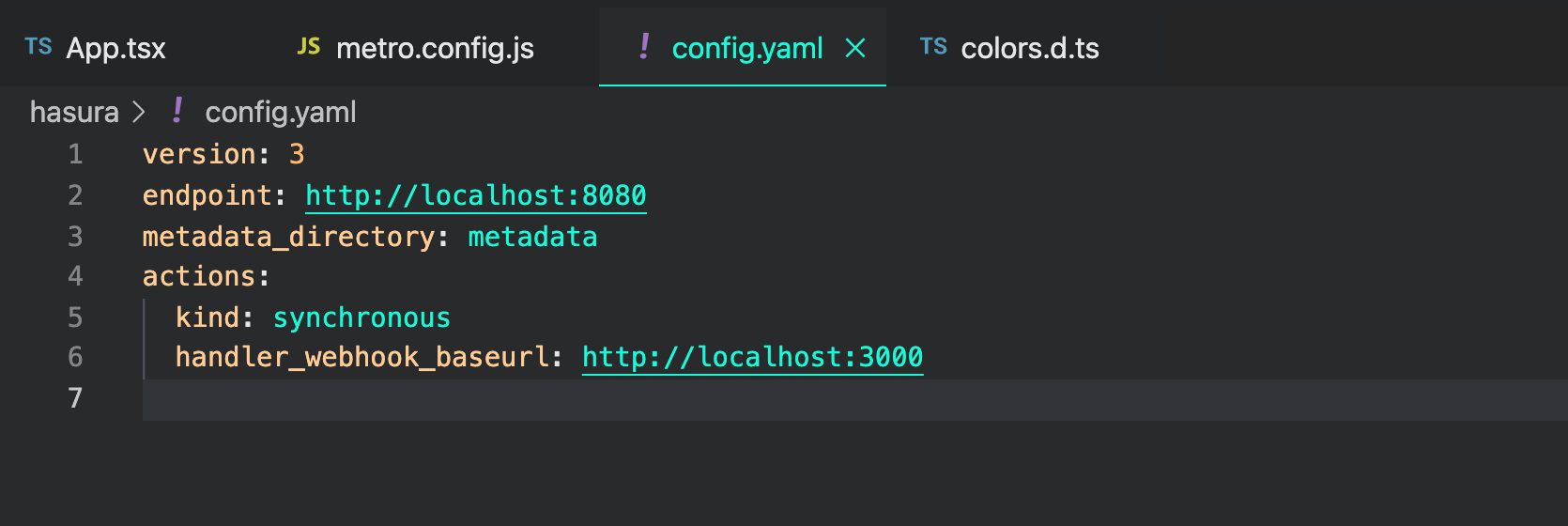Click the metadata value on line 3
The width and height of the screenshot is (1568, 526).
pyautogui.click(x=532, y=237)
